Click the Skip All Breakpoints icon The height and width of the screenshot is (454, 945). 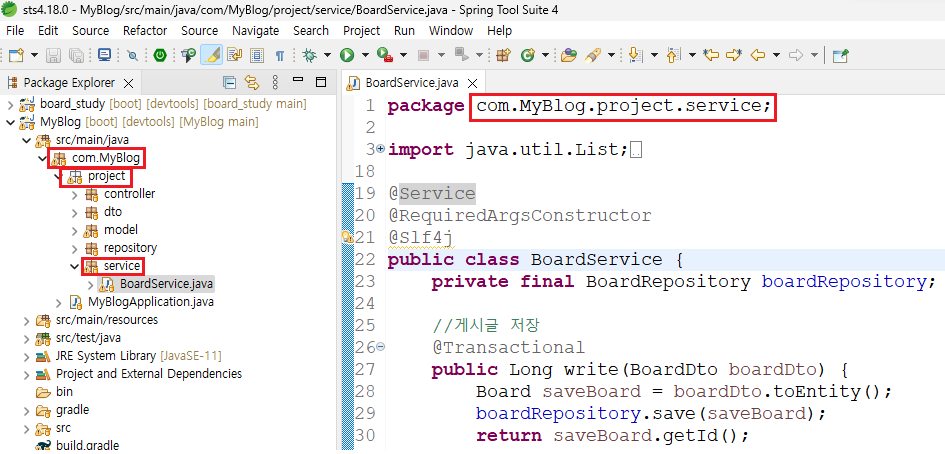pos(133,55)
